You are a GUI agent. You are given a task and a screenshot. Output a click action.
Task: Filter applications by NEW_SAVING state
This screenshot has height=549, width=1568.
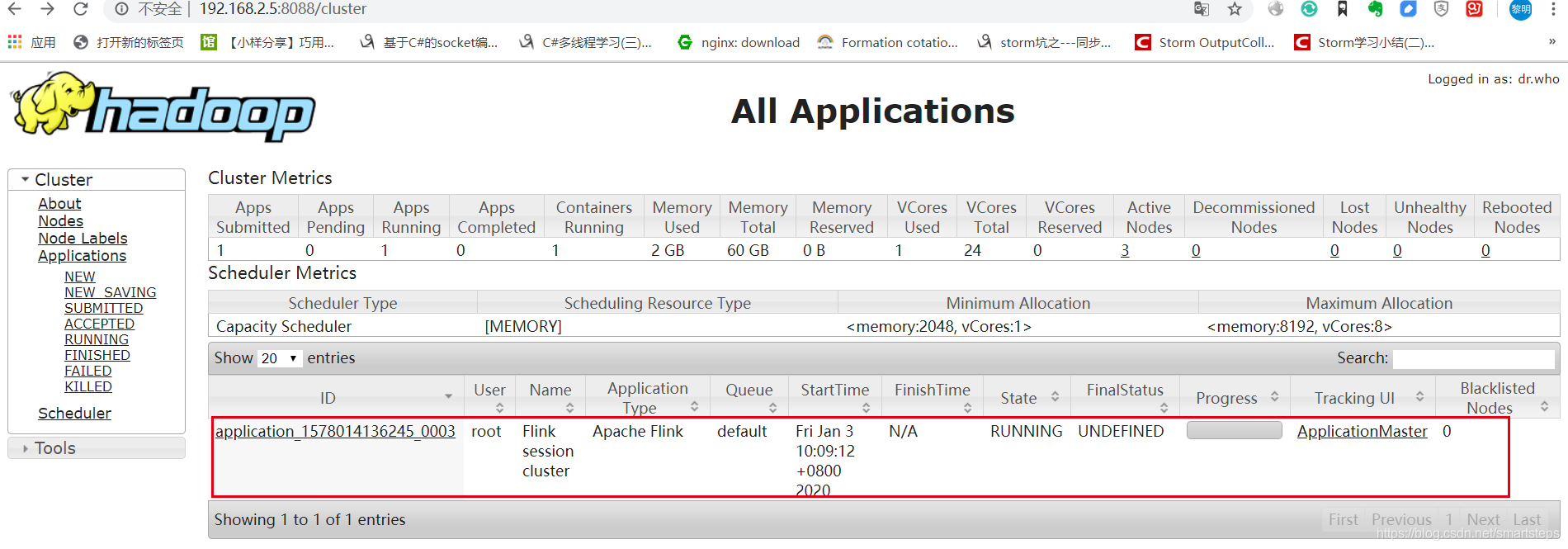pos(111,292)
